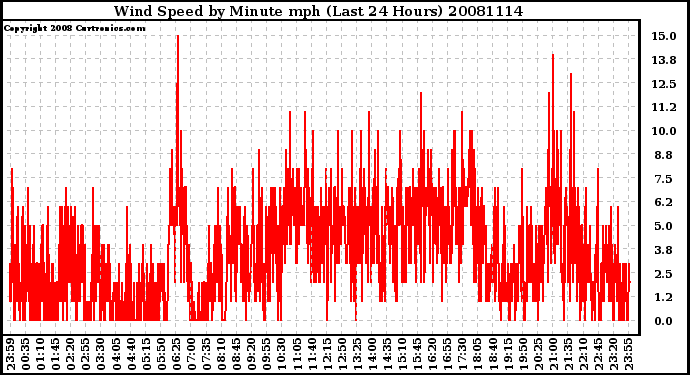Click the 01:10 time label

pyautogui.click(x=41, y=354)
